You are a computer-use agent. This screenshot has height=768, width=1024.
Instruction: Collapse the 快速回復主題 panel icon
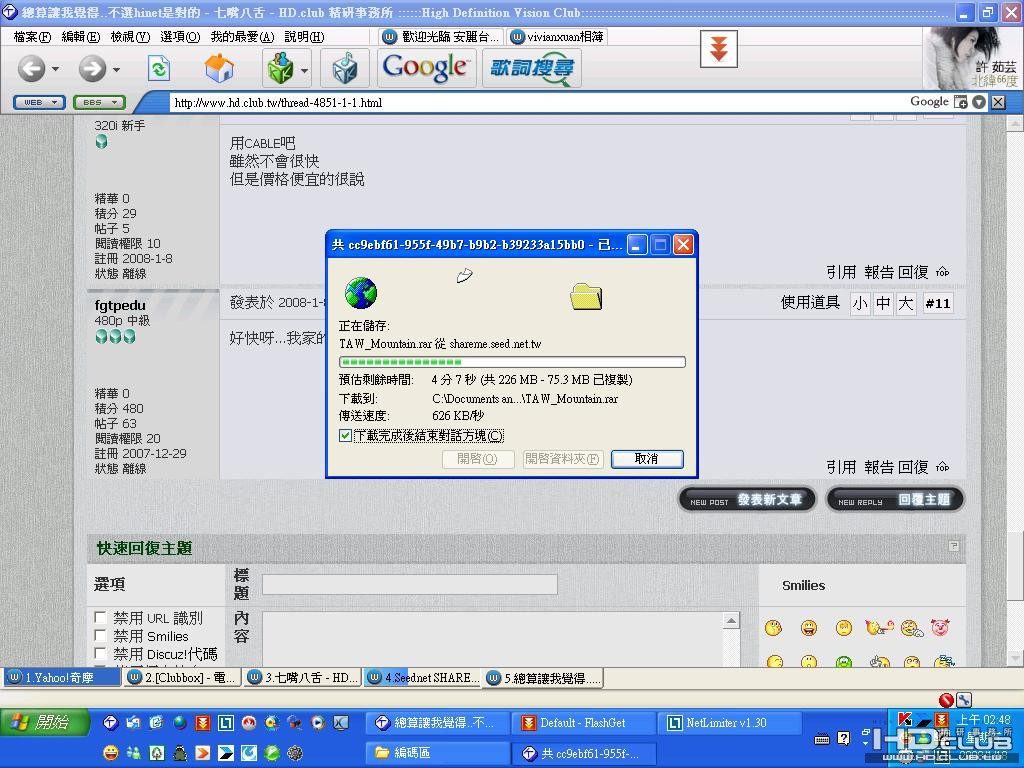954,546
